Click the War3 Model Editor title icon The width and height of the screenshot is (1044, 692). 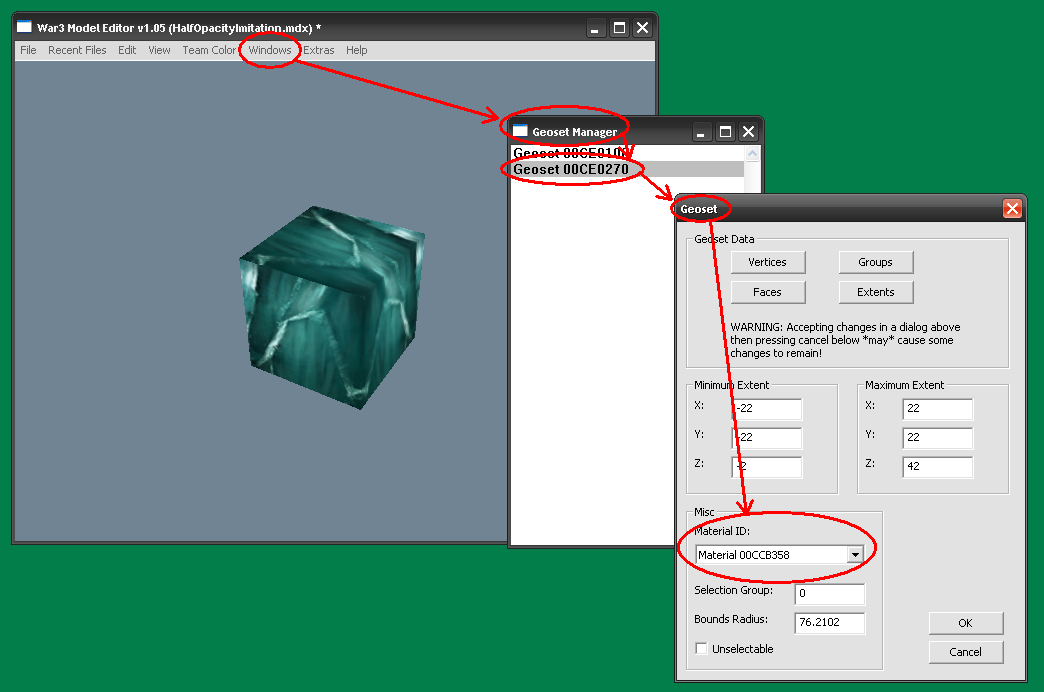pyautogui.click(x=25, y=27)
